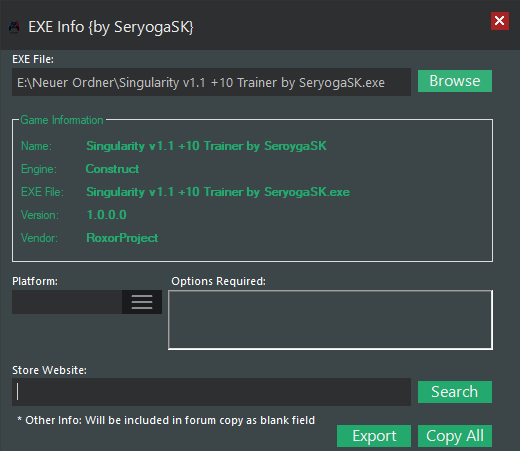
Task: Close the EXE Info window
Action: pyautogui.click(x=500, y=21)
